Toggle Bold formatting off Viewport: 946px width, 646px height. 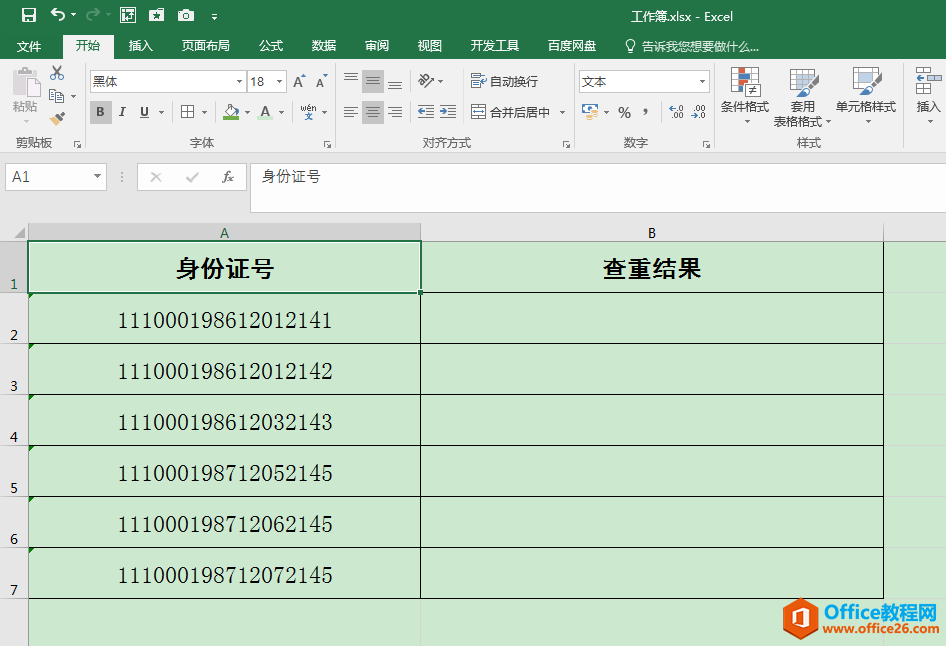coord(100,112)
